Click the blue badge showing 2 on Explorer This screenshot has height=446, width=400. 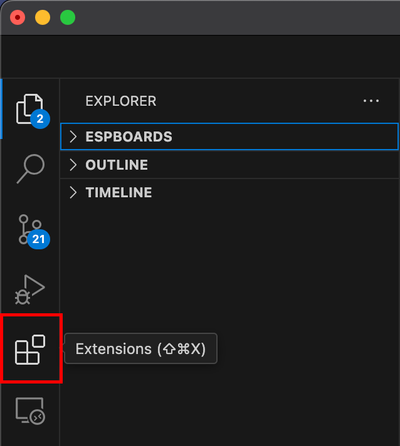[40, 119]
